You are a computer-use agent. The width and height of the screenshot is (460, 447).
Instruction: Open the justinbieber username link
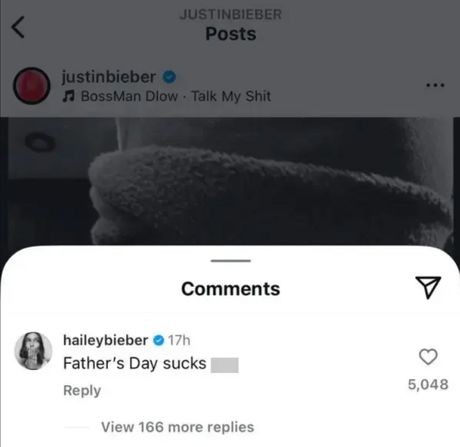coord(108,77)
